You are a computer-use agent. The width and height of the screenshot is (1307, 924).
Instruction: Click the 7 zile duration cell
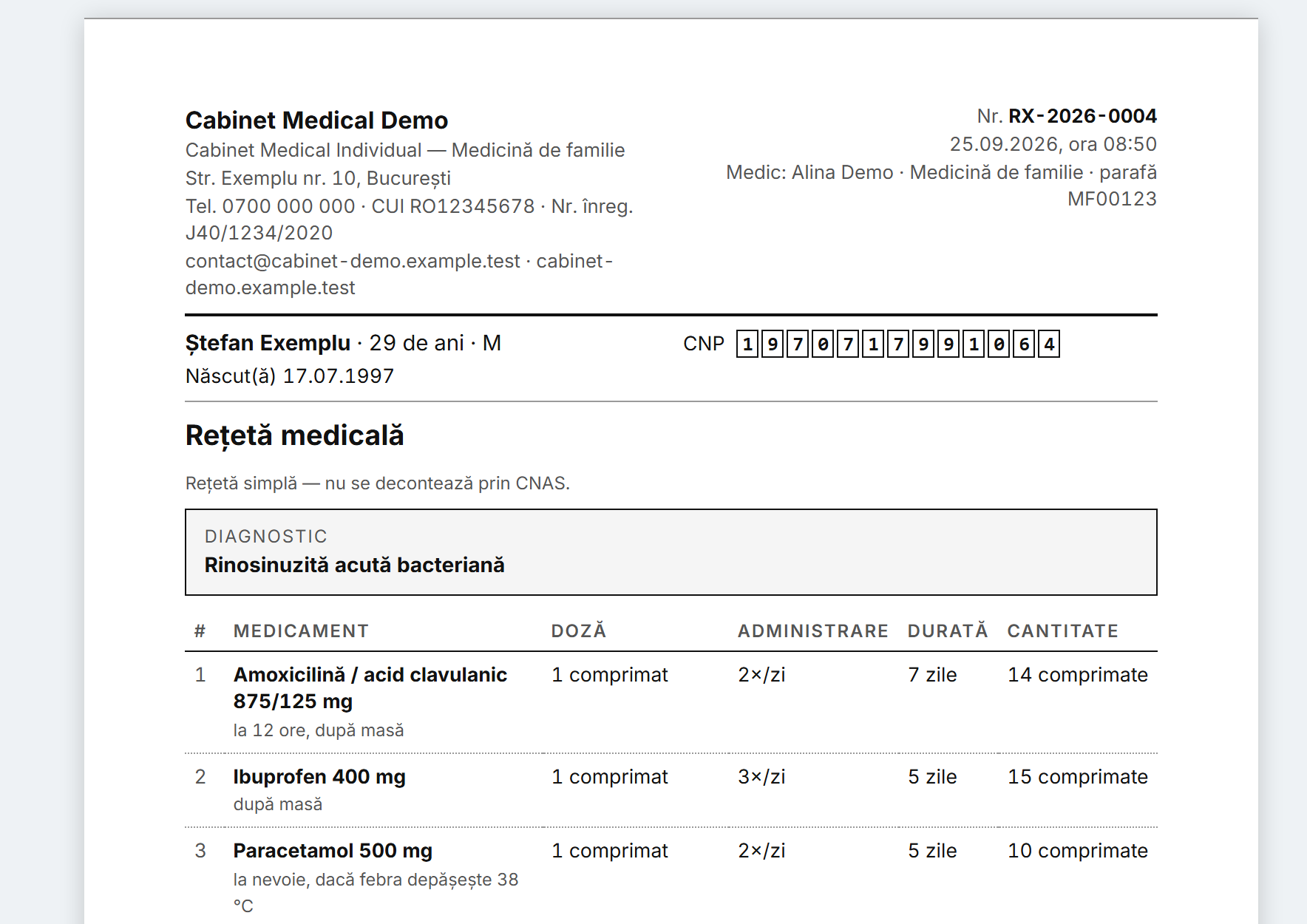click(932, 675)
